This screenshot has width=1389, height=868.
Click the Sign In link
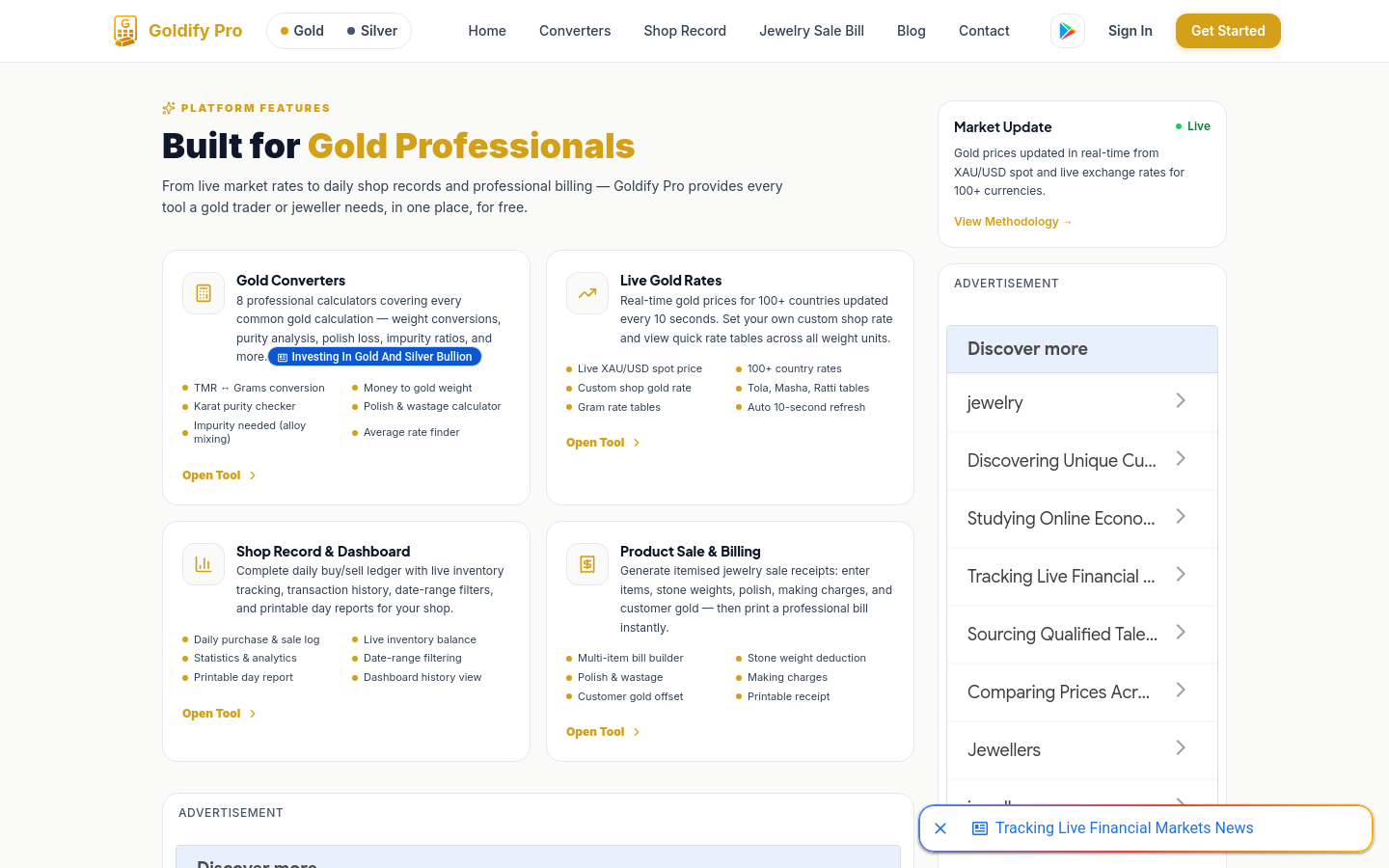[1130, 31]
